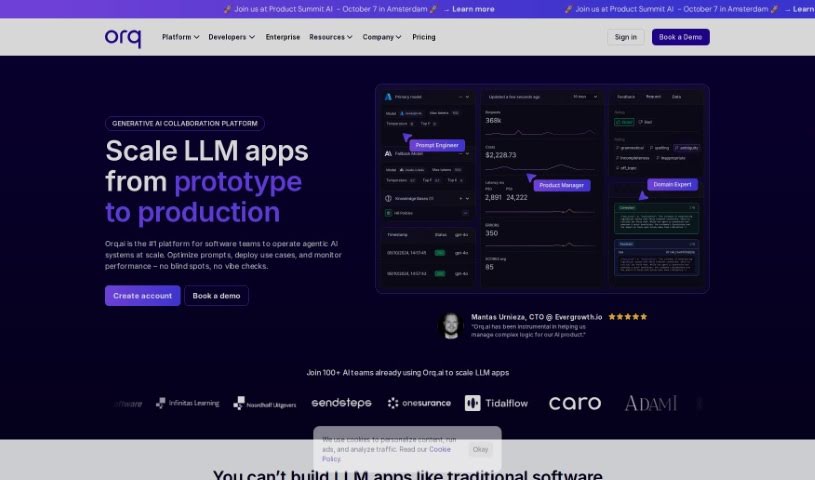The width and height of the screenshot is (815, 480).
Task: Click the HR Policies item icon
Action: tap(388, 213)
